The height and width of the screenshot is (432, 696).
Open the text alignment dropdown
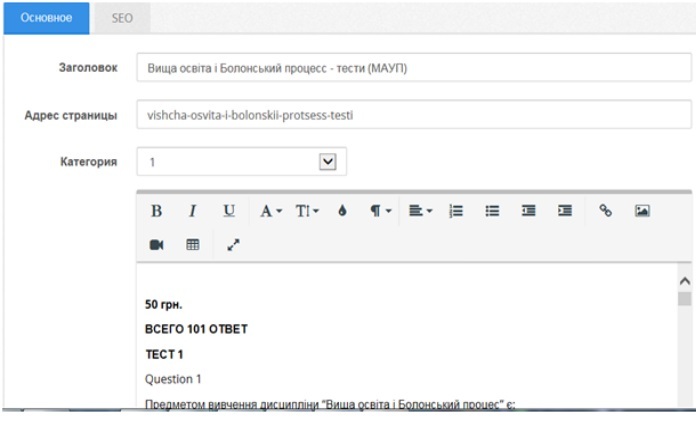tap(419, 211)
